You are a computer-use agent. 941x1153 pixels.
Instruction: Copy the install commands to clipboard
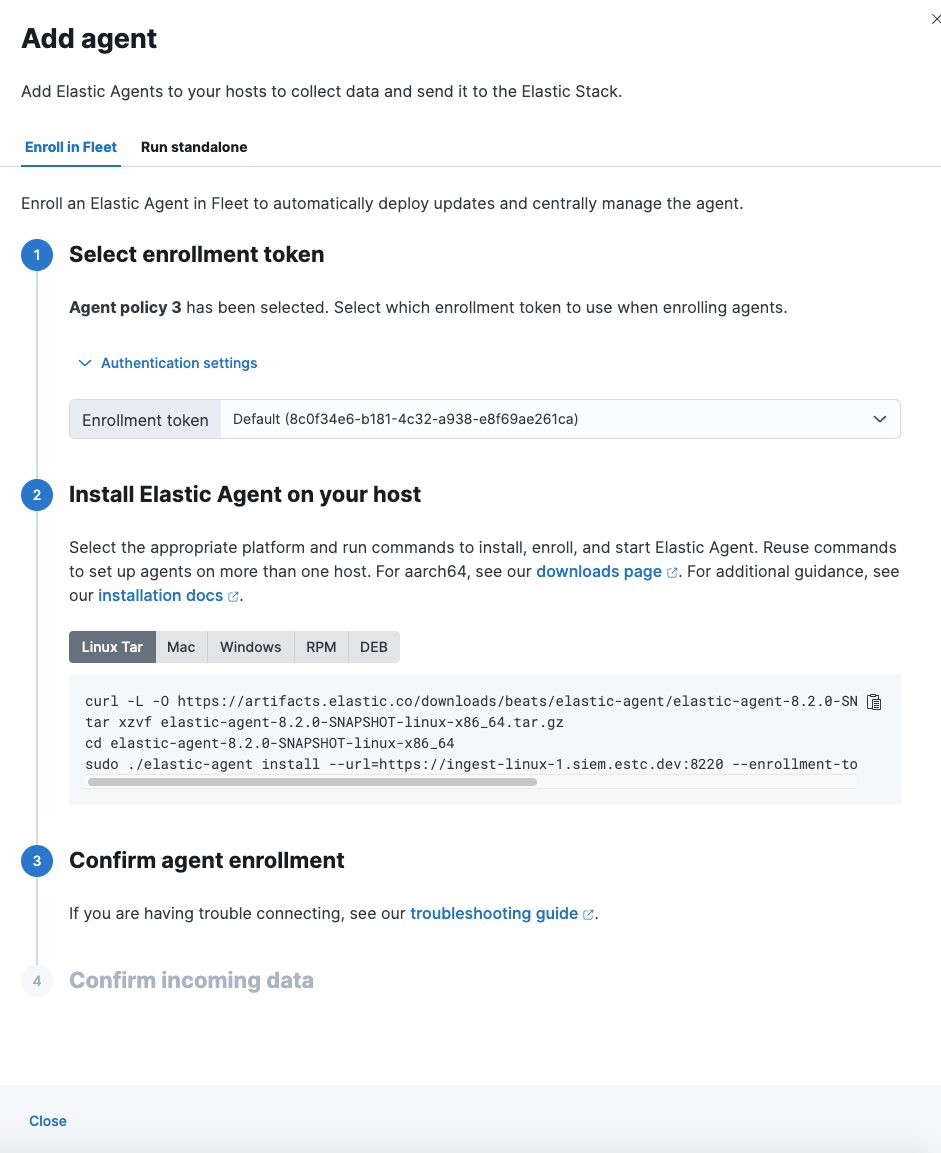point(873,701)
